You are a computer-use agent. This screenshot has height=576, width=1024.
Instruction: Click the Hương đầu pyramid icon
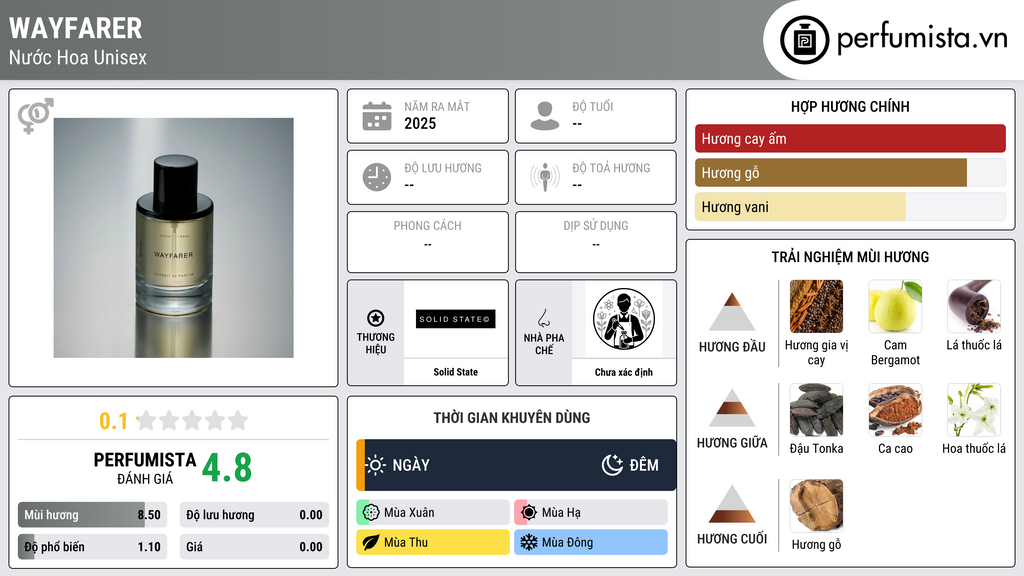pos(732,312)
